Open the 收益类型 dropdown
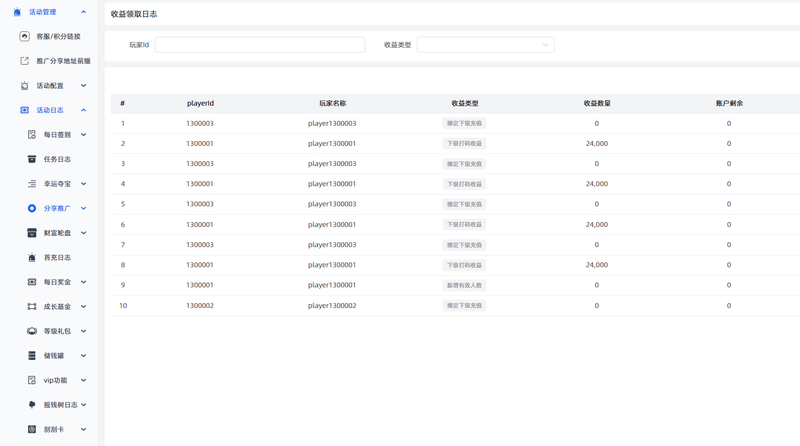 pos(486,45)
